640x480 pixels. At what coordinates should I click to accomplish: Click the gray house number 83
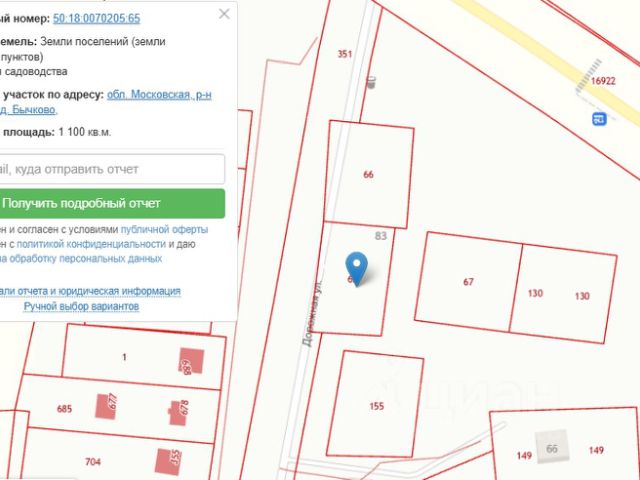(380, 236)
